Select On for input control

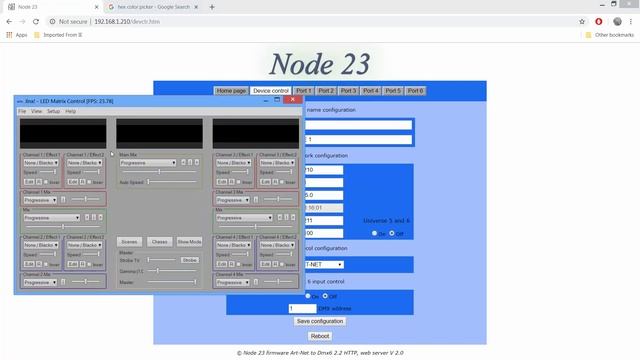coord(308,296)
